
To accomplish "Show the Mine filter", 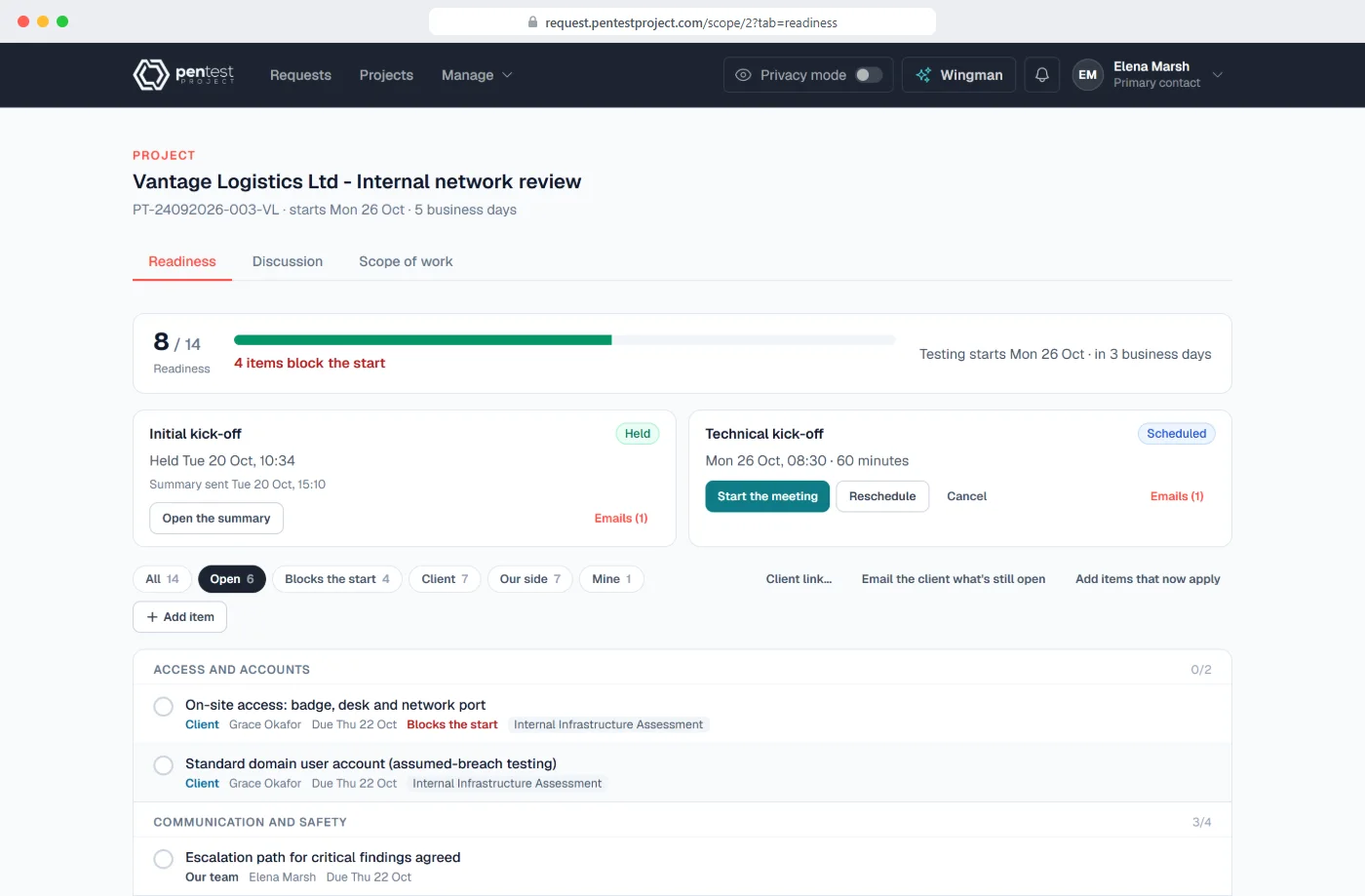I will point(611,579).
